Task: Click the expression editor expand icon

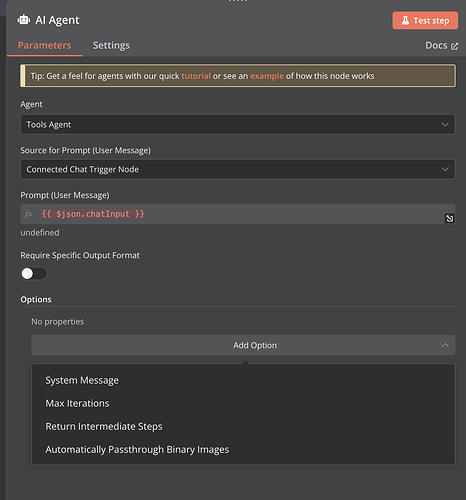Action: pyautogui.click(x=450, y=218)
